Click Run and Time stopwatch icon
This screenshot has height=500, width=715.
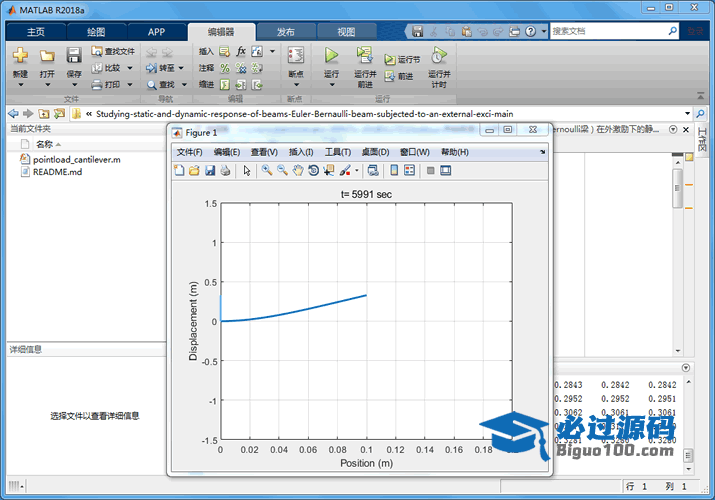pyautogui.click(x=439, y=55)
